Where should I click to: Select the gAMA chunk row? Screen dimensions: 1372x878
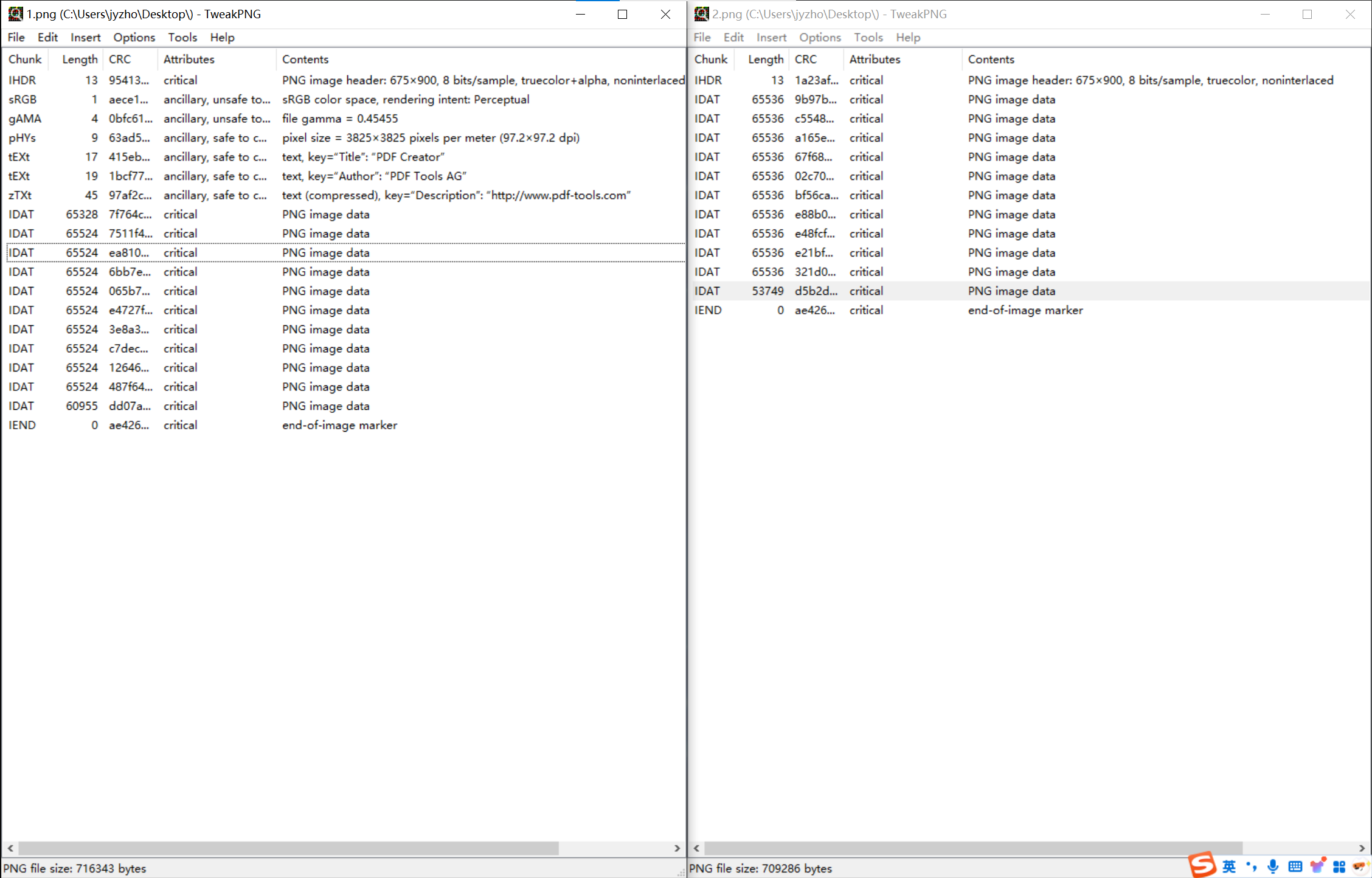click(x=345, y=119)
